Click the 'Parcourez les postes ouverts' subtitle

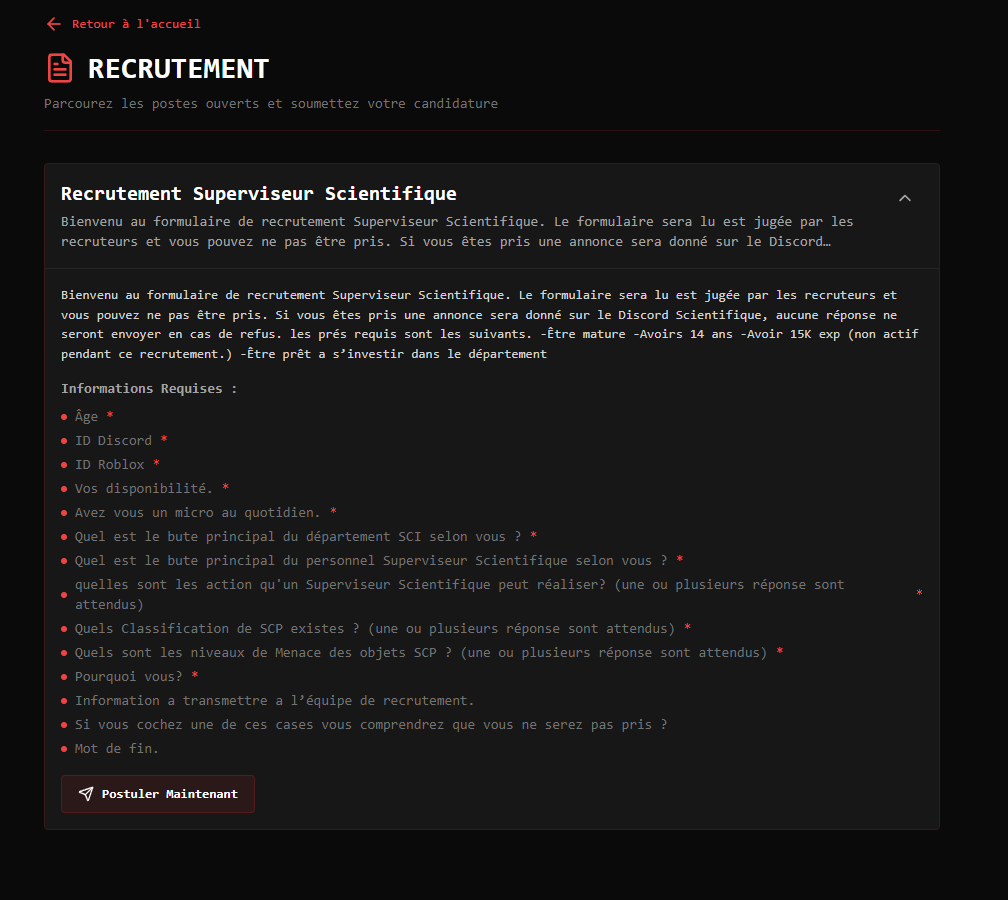pyautogui.click(x=270, y=103)
